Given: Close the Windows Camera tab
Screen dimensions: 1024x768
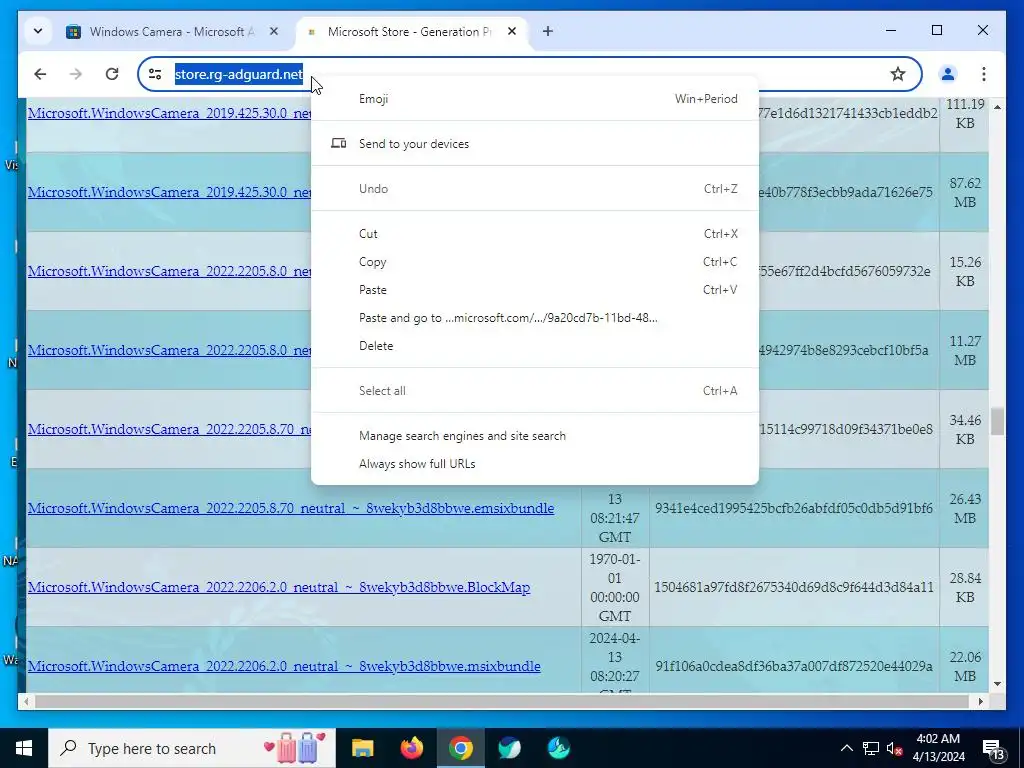Looking at the screenshot, I should (x=274, y=31).
